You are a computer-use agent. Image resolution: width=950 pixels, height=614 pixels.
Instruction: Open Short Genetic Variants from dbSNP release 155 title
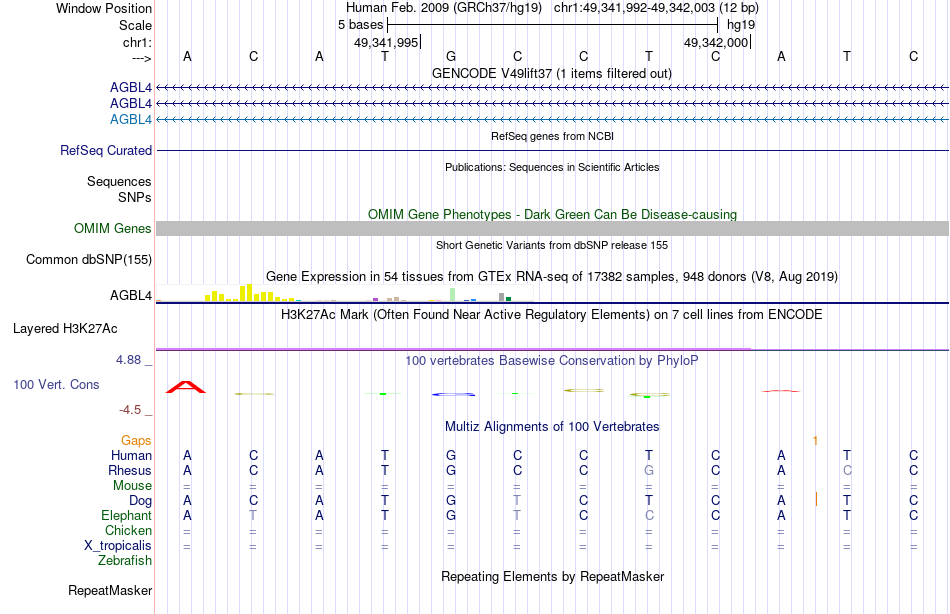[x=552, y=245]
